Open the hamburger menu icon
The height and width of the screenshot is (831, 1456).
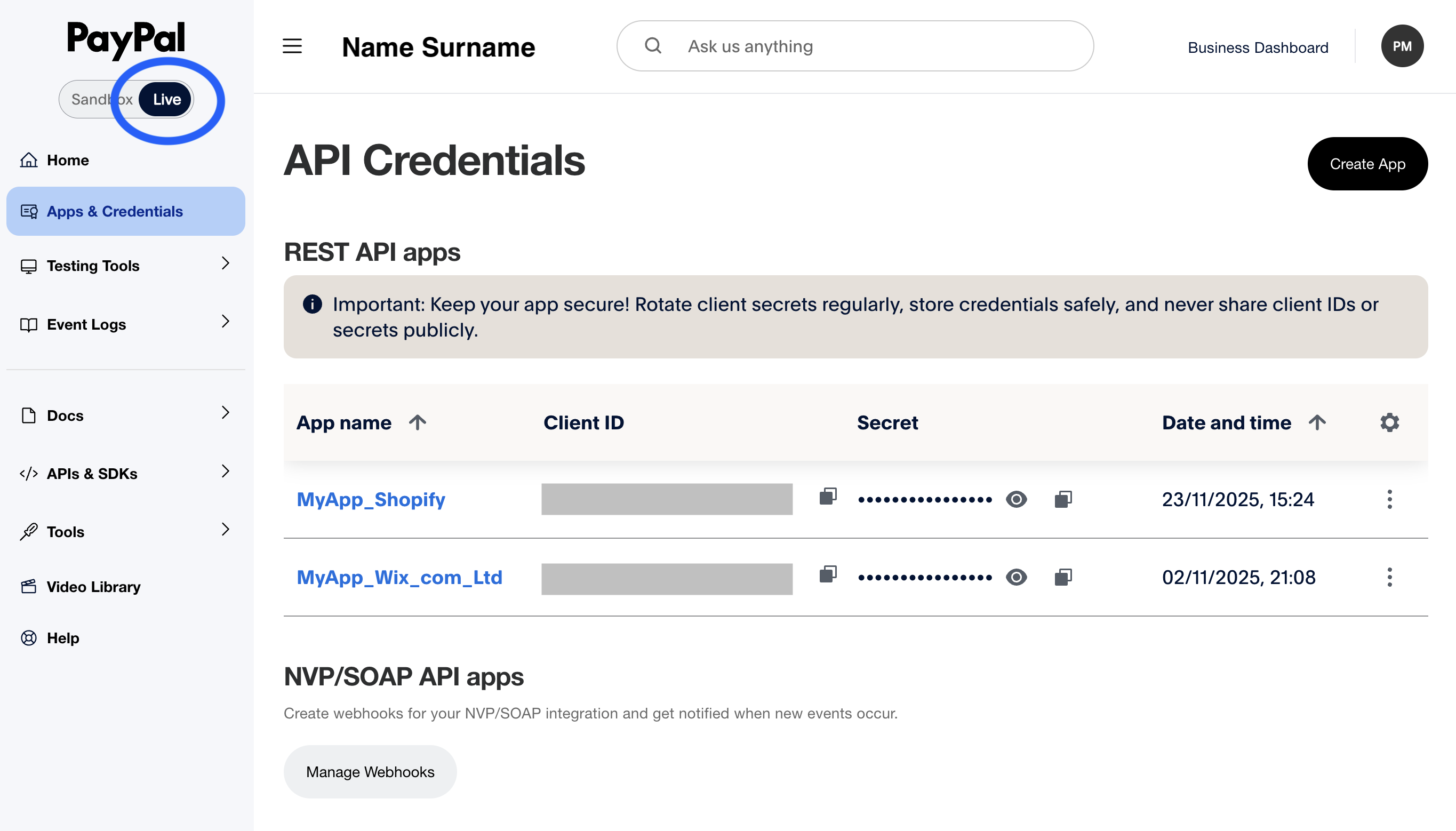[292, 46]
